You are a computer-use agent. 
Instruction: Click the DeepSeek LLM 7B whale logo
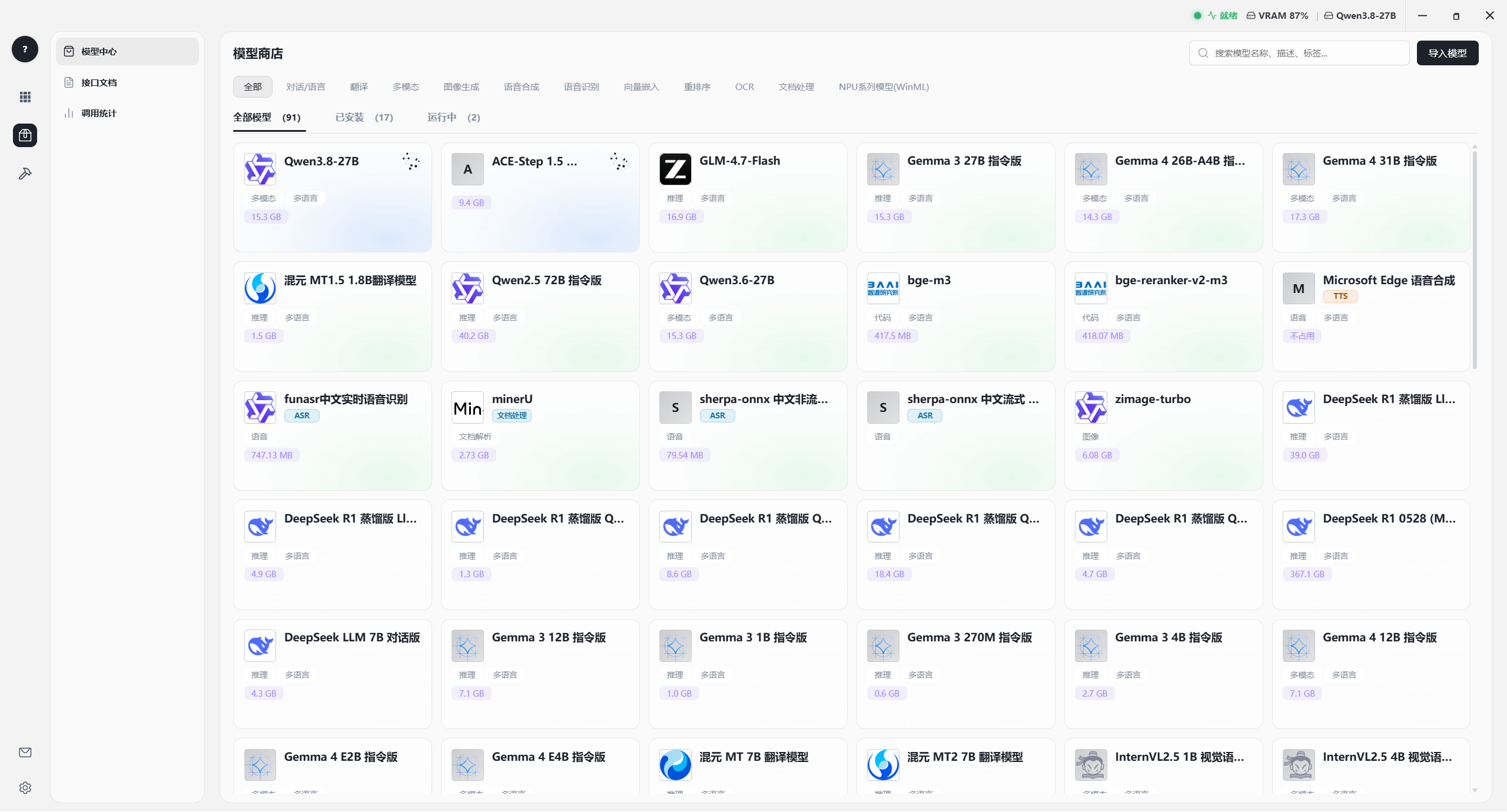tap(260, 646)
